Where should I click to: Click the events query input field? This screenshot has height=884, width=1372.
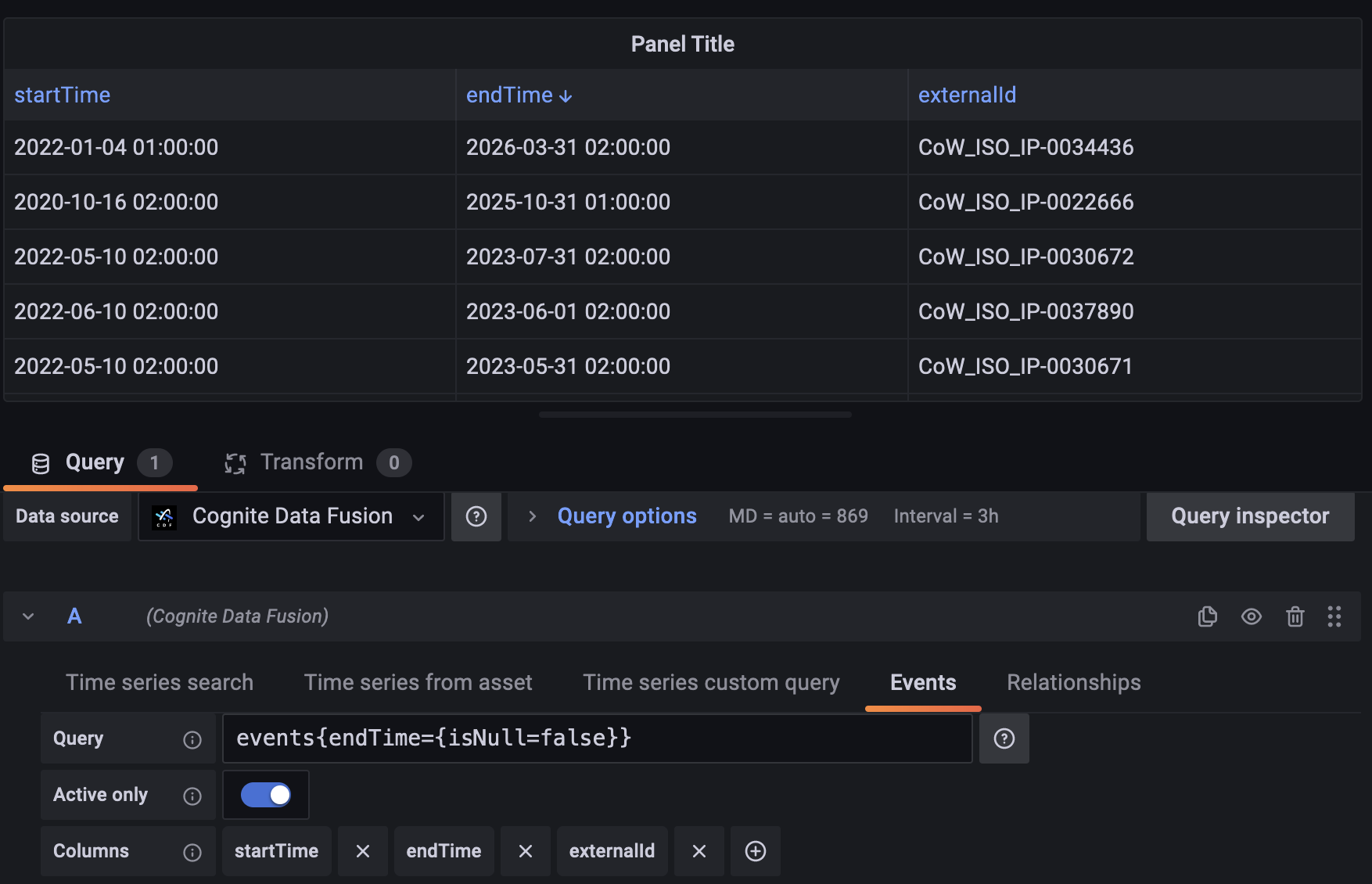[597, 738]
